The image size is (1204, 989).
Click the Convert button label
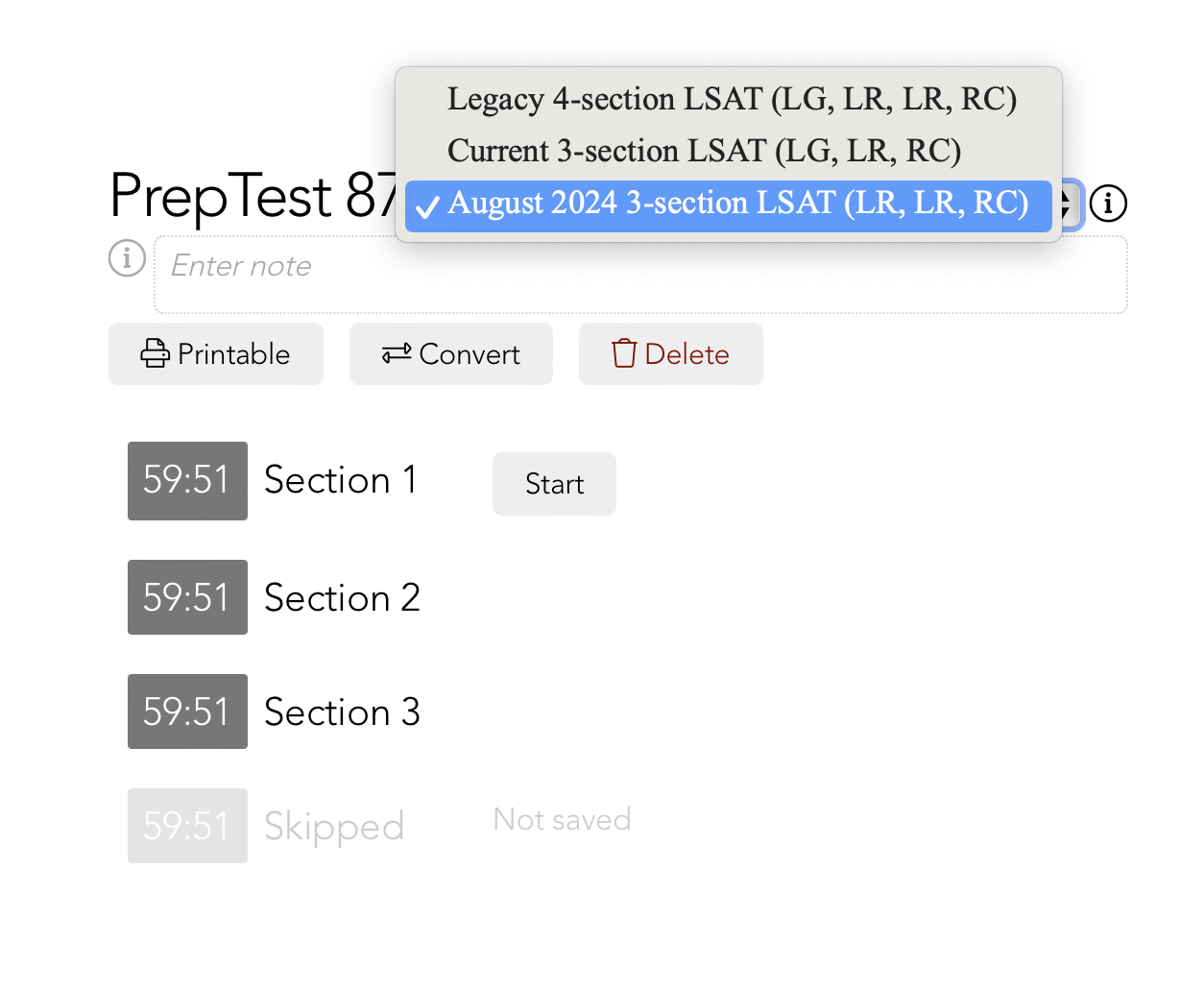470,354
